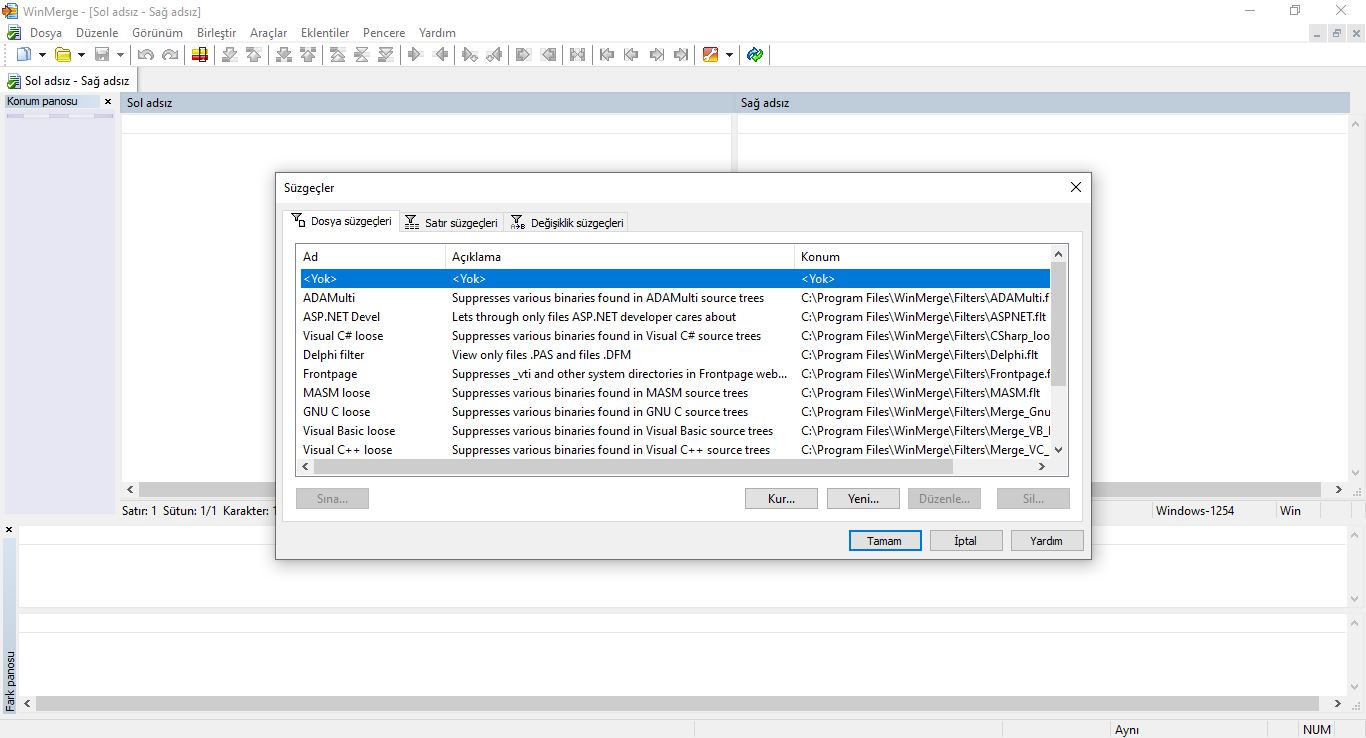Click the All Left toolbar icon
This screenshot has height=738, width=1366.
click(548, 55)
